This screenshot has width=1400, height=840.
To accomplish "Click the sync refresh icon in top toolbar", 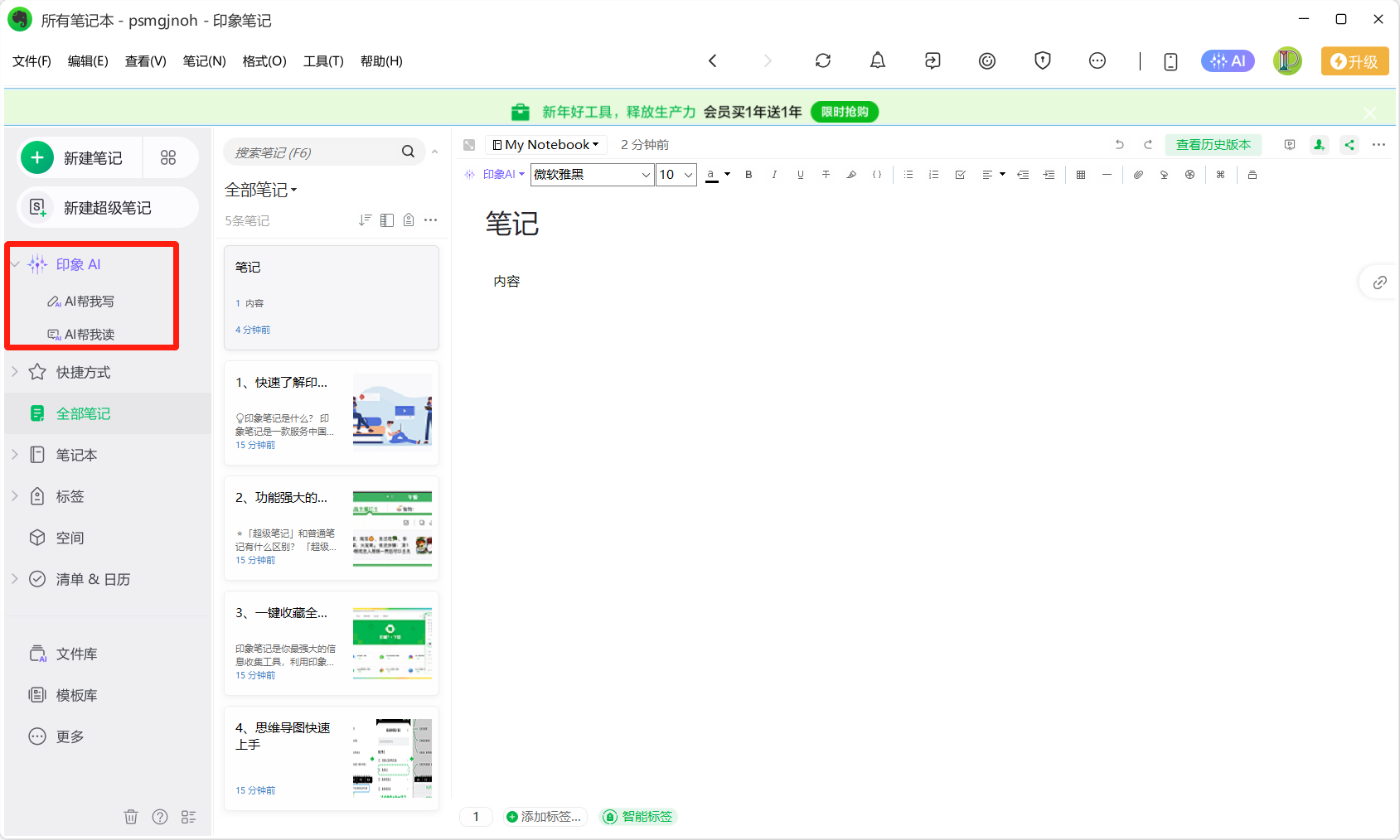I will 822,60.
